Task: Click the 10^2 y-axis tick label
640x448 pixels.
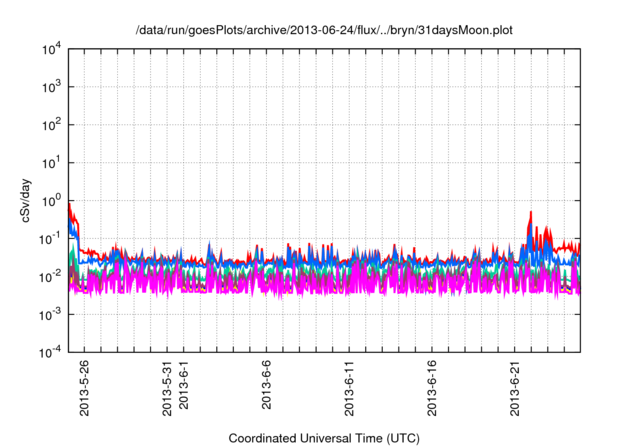Action: click(51, 125)
